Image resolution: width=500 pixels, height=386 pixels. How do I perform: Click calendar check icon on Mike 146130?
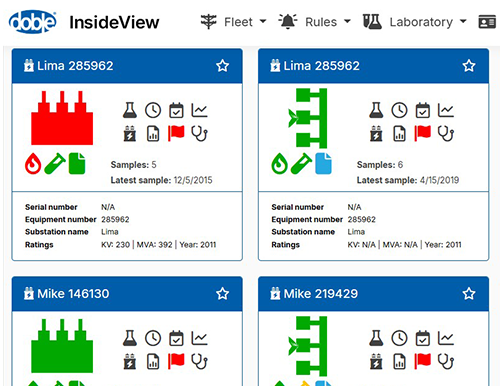(x=176, y=338)
